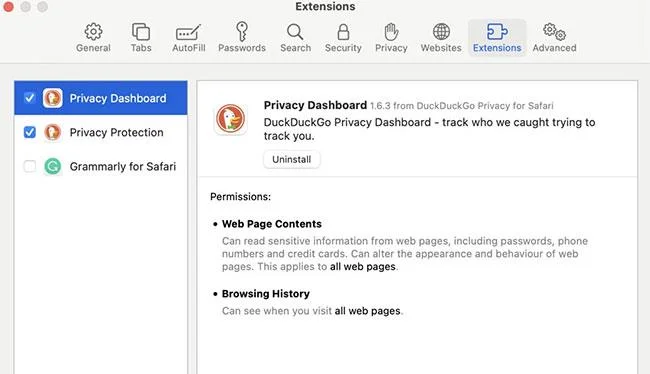Click the version 1.6.3 from DuckDuckGo text

tap(461, 106)
